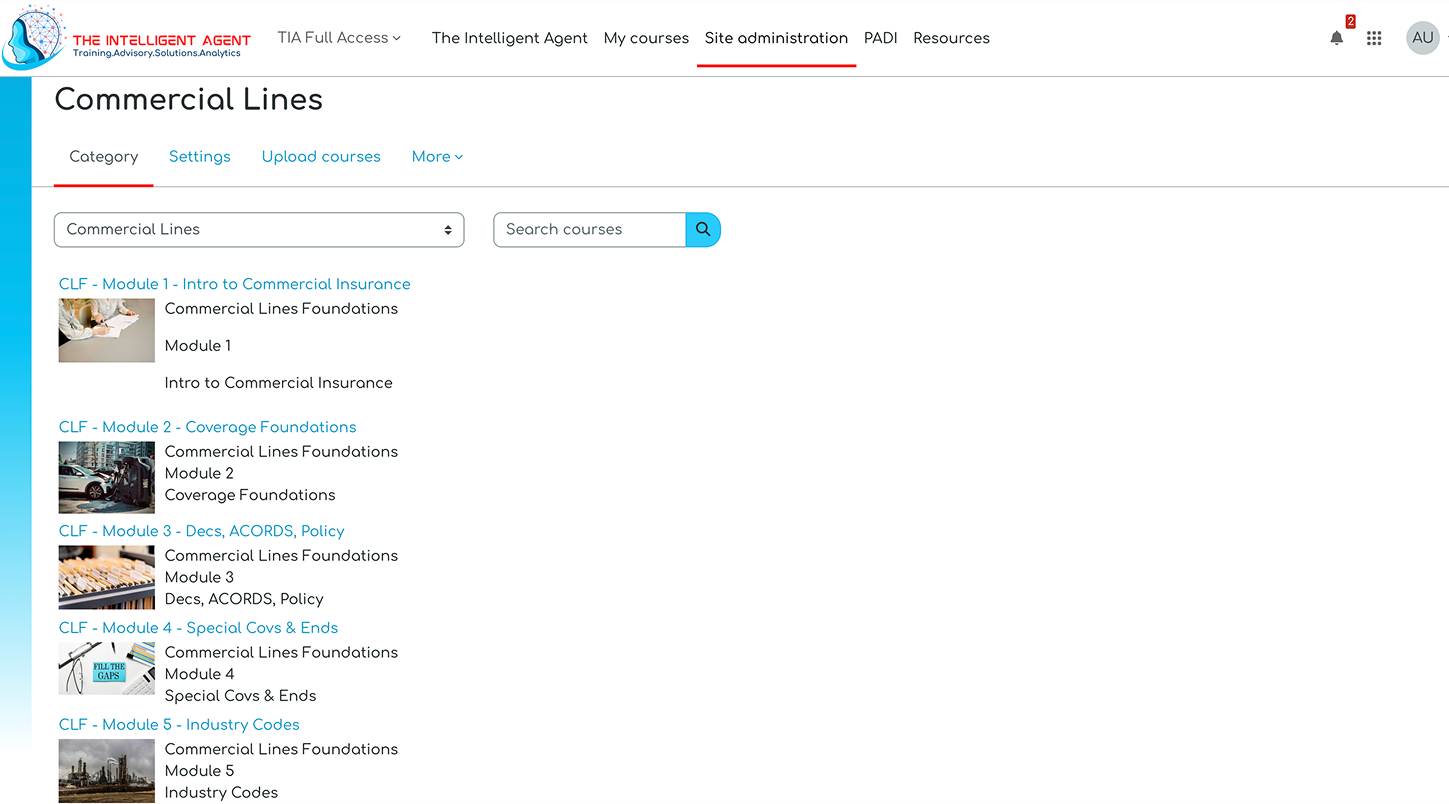Expand the TIA Full Access dropdown

pos(339,38)
